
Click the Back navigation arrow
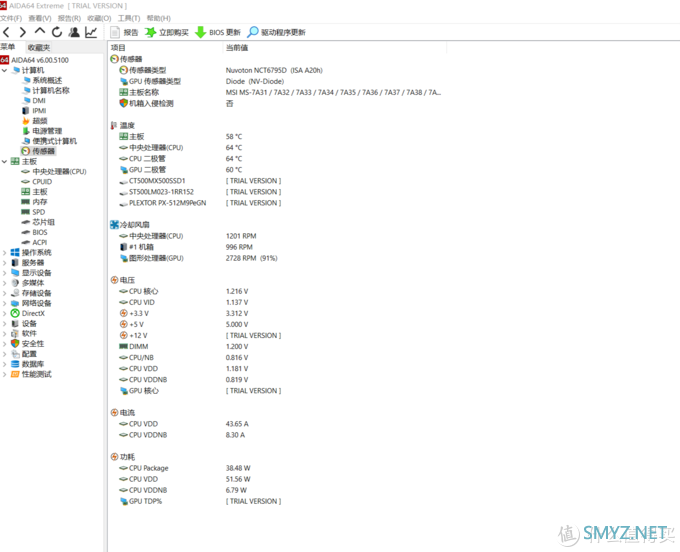(x=7, y=32)
